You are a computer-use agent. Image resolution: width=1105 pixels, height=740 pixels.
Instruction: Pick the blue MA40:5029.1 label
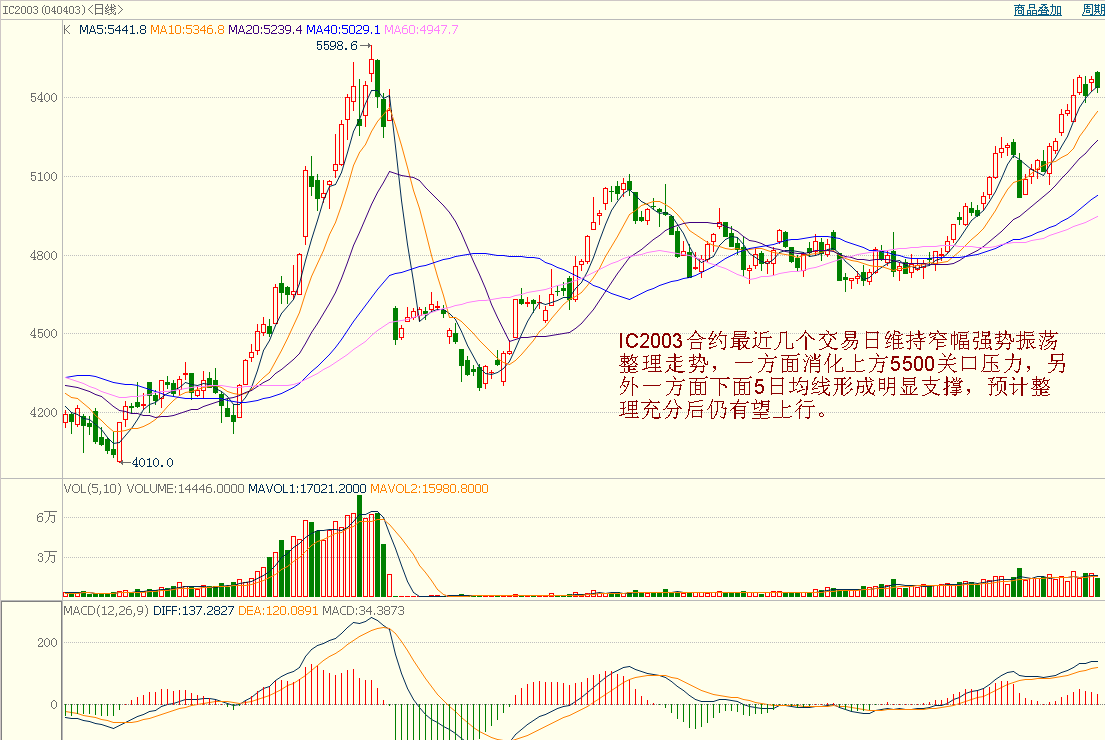[343, 30]
